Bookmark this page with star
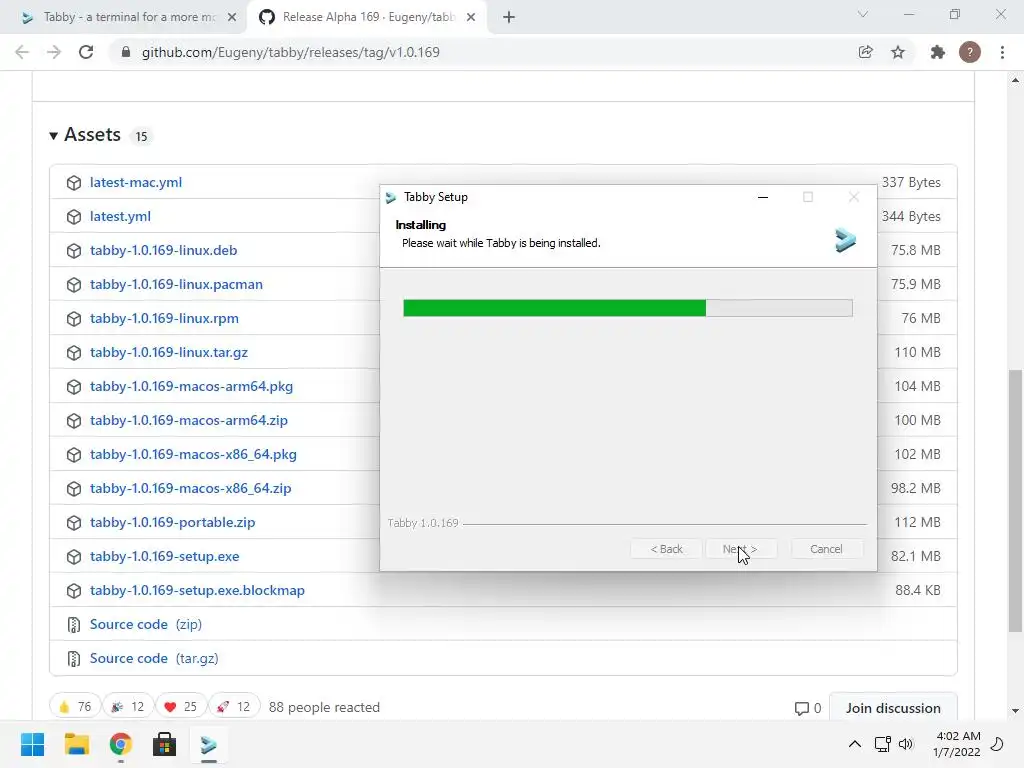The height and width of the screenshot is (768, 1024). pos(898,52)
